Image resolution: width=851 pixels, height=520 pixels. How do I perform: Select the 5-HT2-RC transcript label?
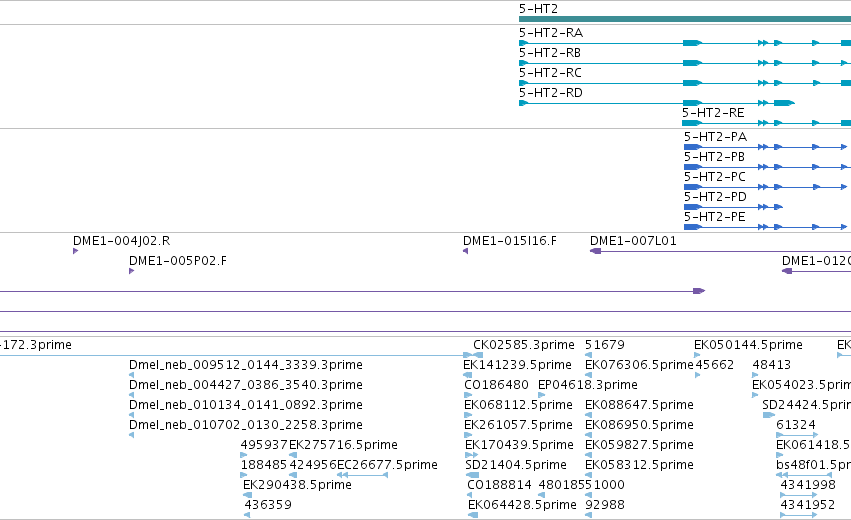(x=550, y=73)
